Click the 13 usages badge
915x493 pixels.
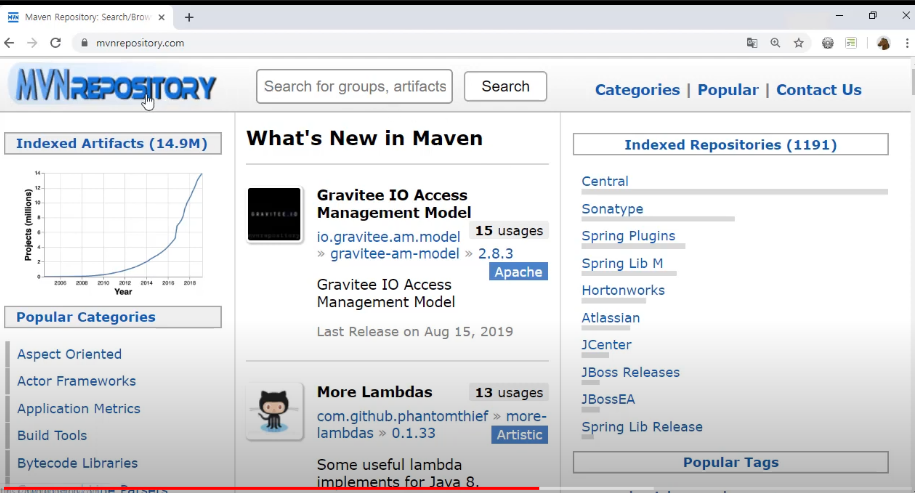pos(509,393)
